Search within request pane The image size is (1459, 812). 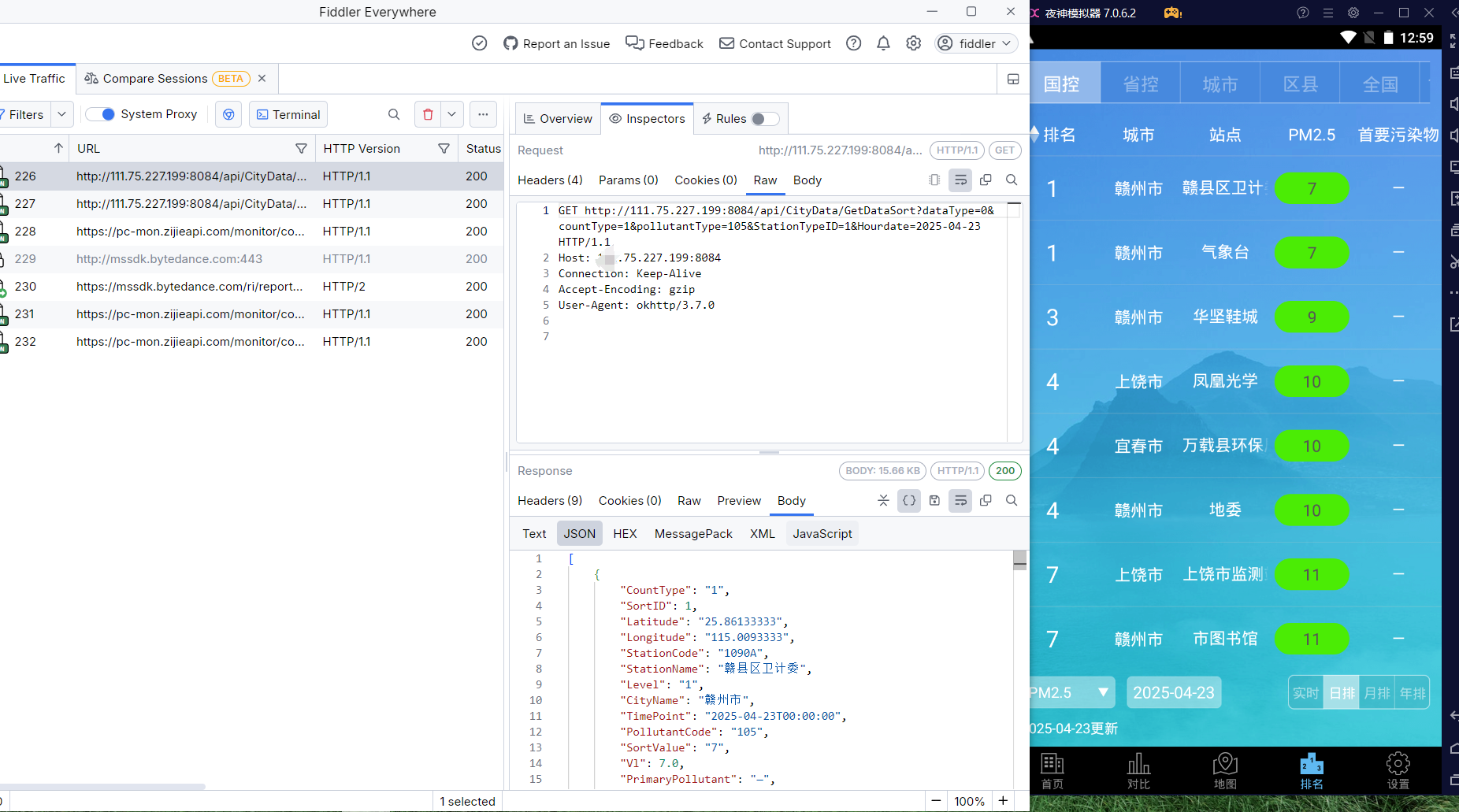[x=1012, y=180]
